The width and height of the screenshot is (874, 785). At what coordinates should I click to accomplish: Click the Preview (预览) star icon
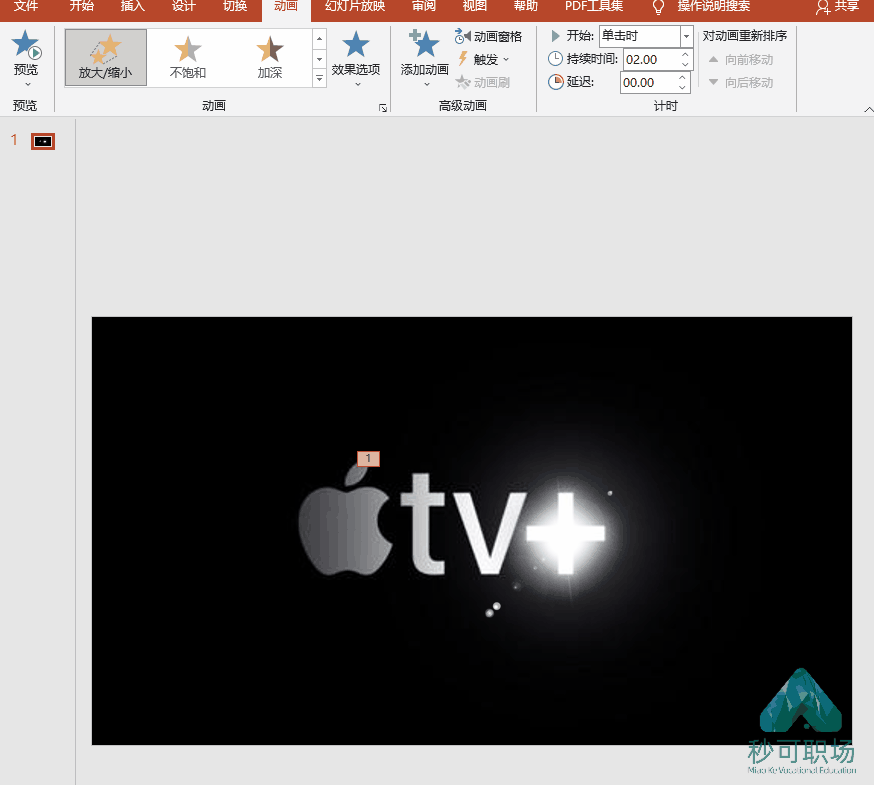click(x=26, y=45)
